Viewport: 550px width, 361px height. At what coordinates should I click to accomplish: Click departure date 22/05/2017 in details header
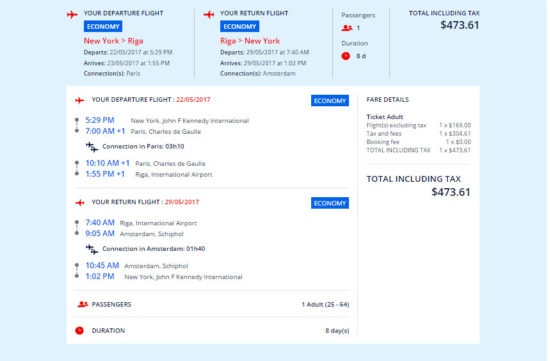tap(193, 100)
